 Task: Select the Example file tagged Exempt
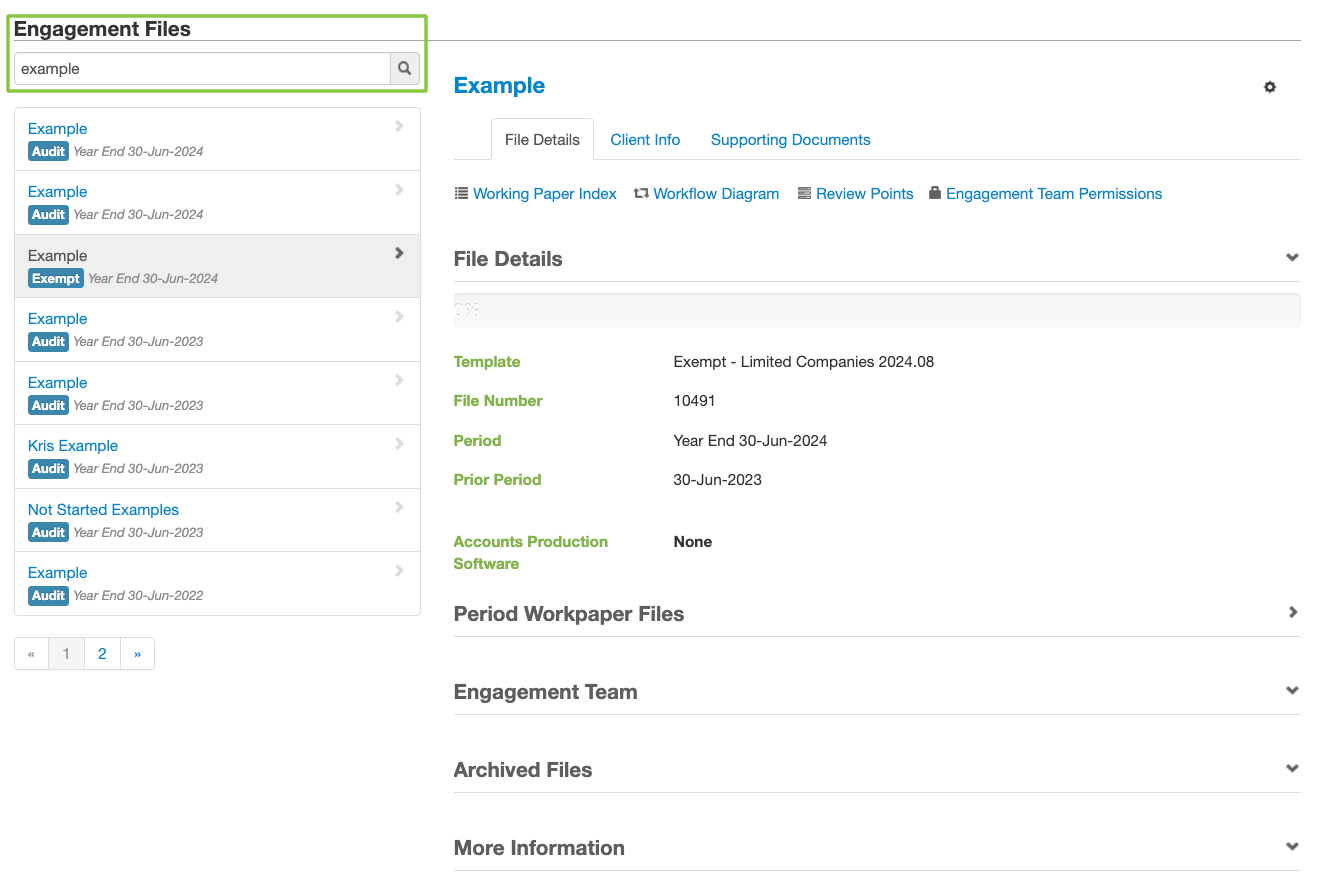click(x=217, y=266)
